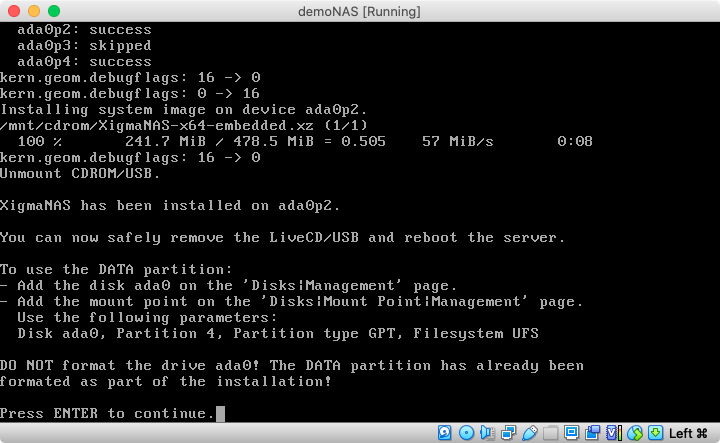
Task: Open the display settings status icon
Action: pyautogui.click(x=572, y=433)
